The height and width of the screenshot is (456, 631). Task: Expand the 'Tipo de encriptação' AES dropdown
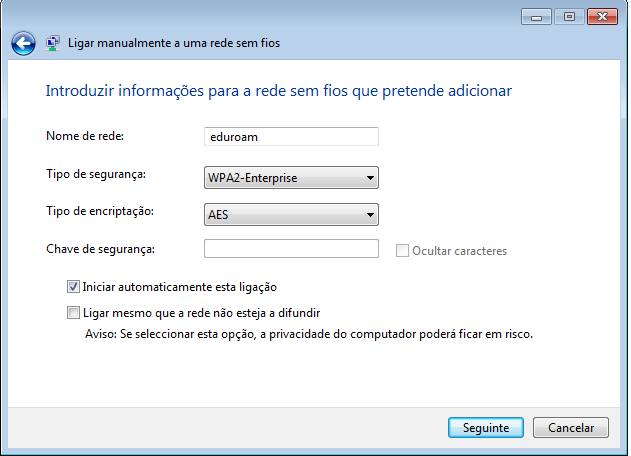pyautogui.click(x=291, y=215)
